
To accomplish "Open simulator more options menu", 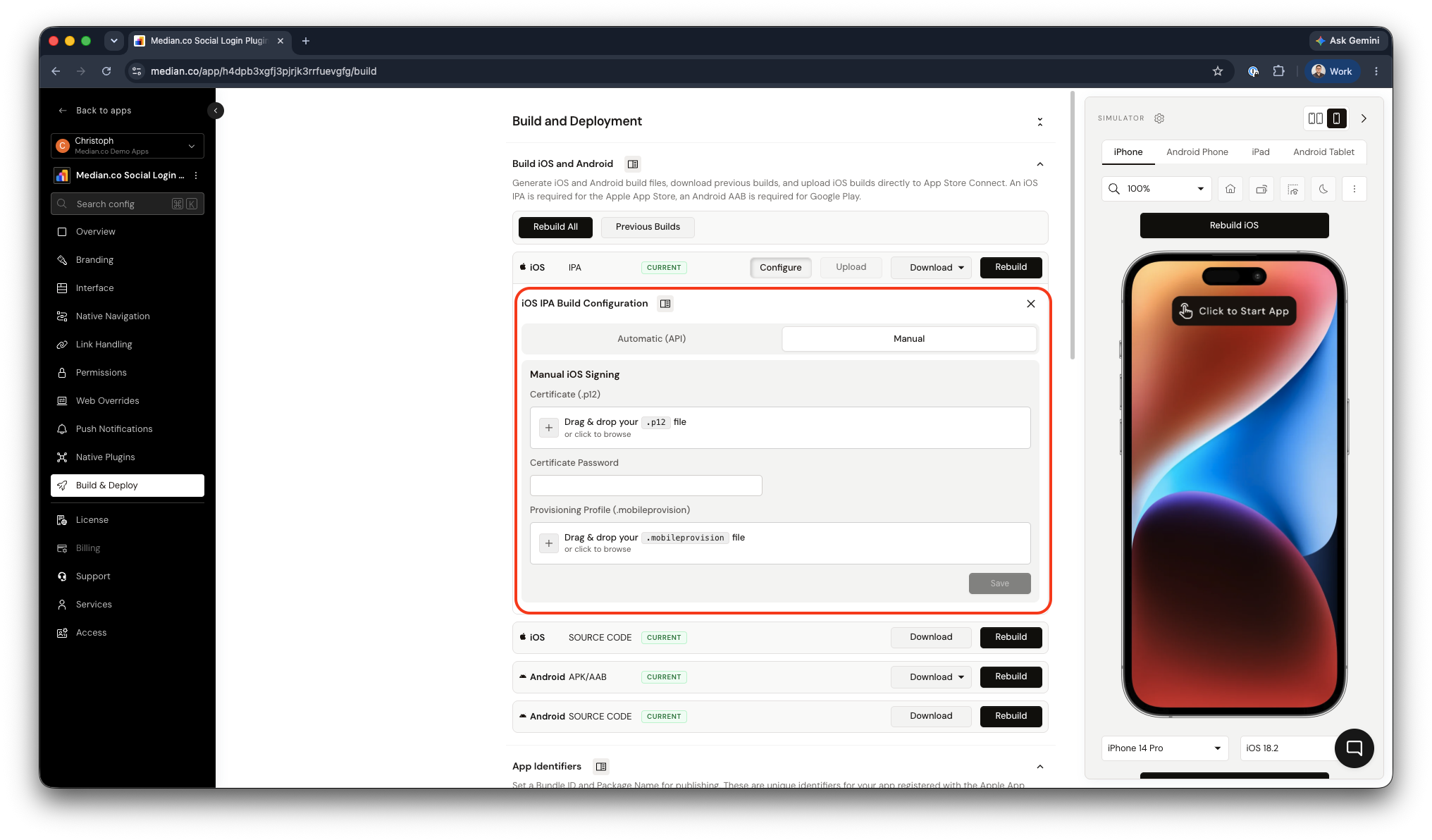I will click(x=1354, y=189).
